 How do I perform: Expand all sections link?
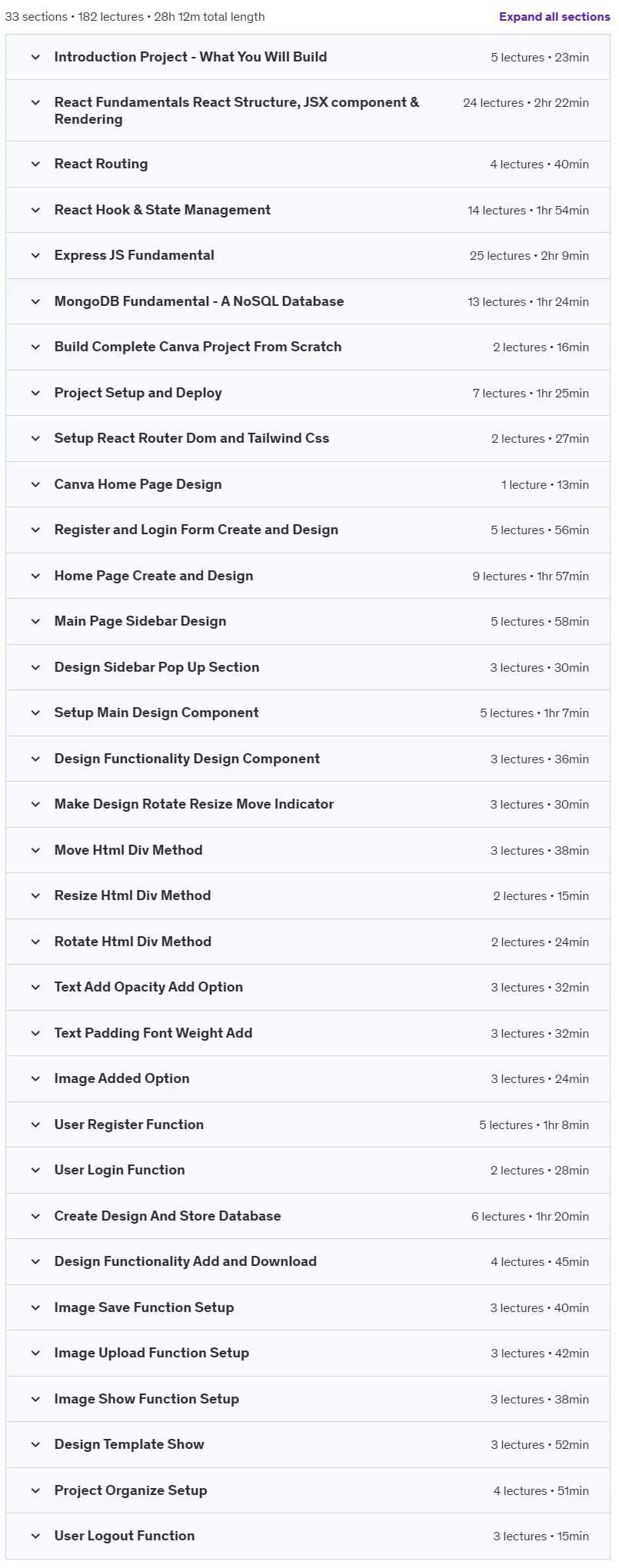click(554, 17)
